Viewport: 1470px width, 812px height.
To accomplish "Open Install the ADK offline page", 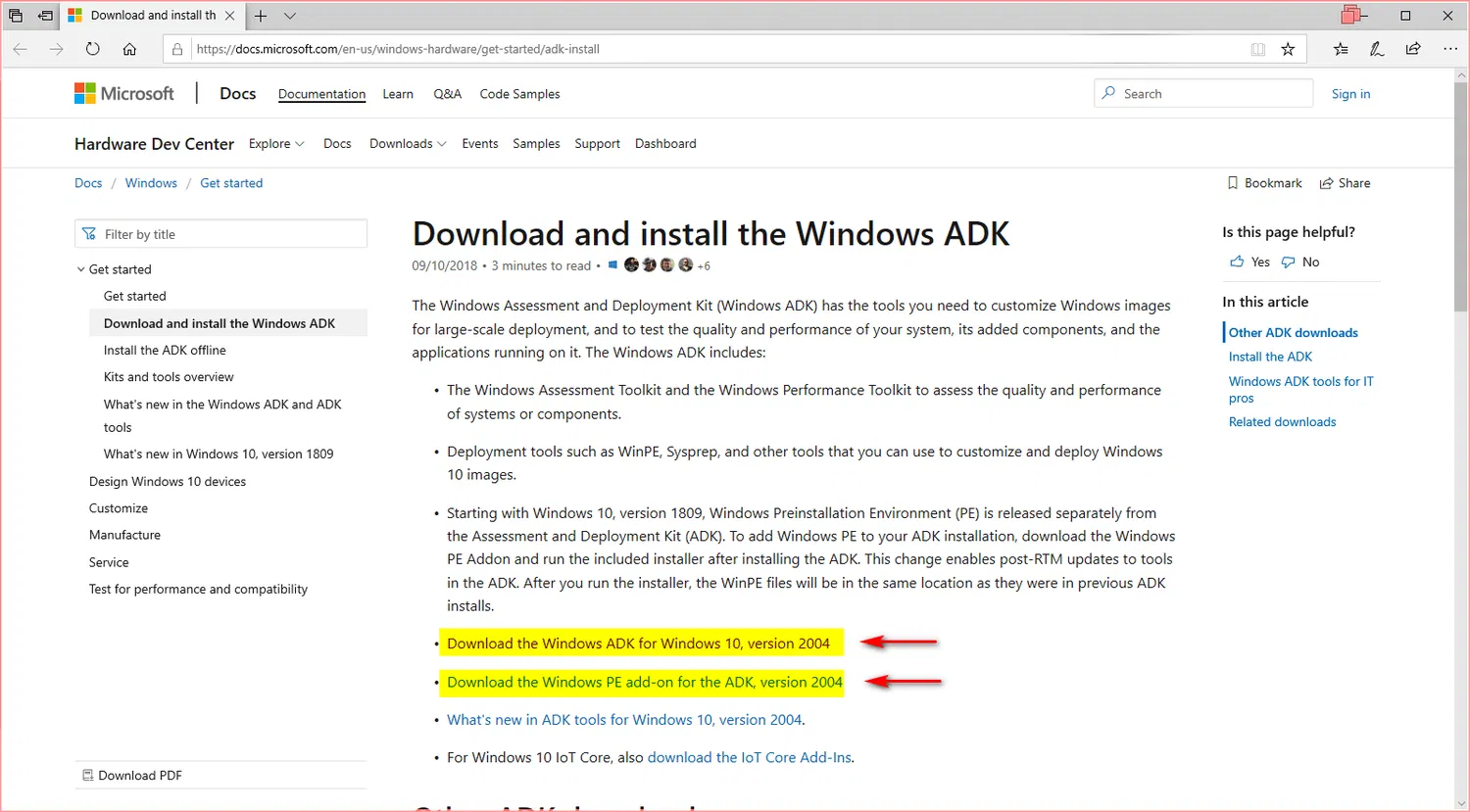I will [x=165, y=350].
